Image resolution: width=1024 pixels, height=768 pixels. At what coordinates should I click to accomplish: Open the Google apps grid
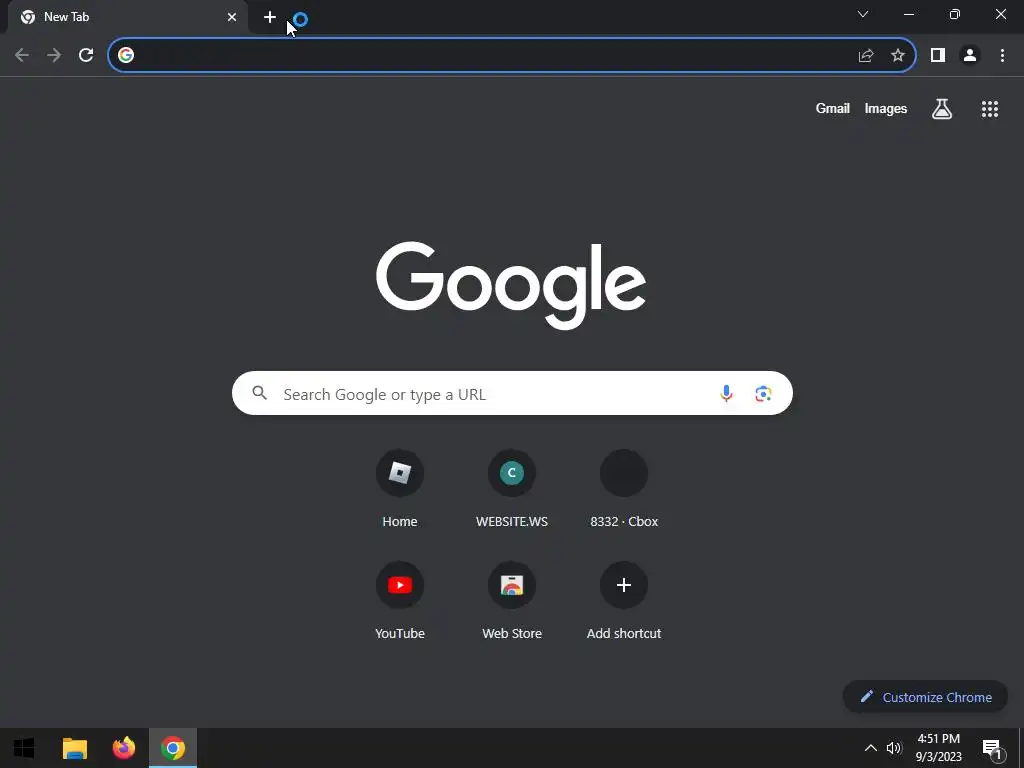click(990, 109)
